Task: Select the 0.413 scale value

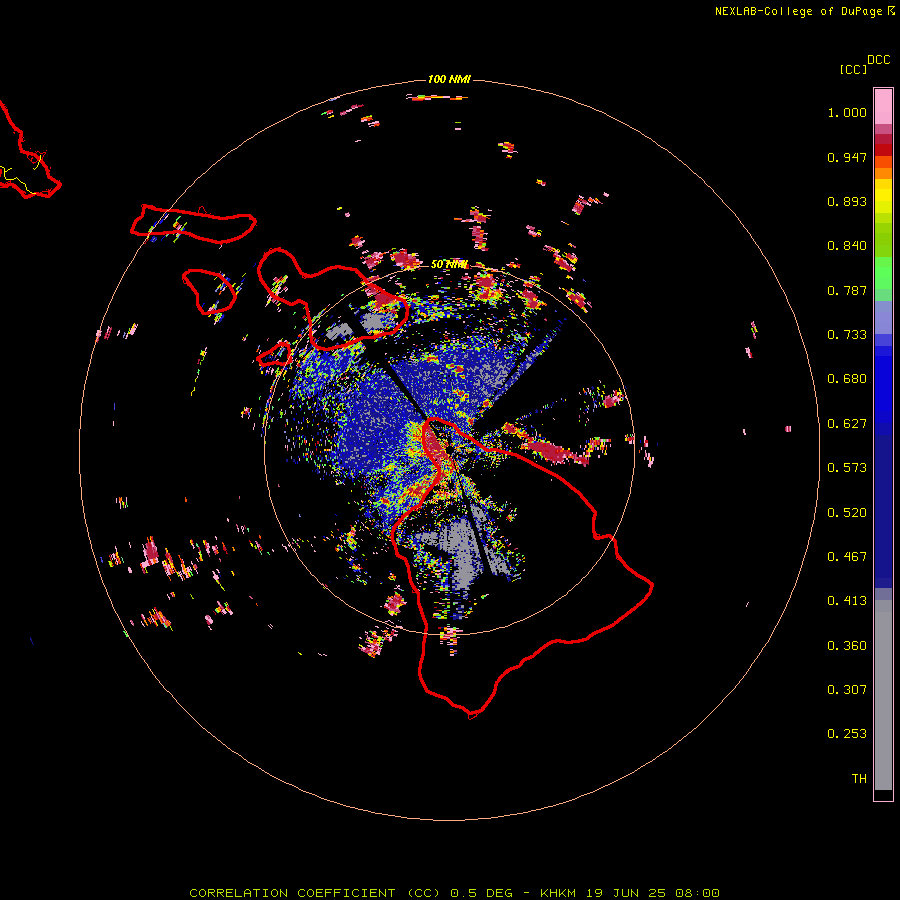Action: coord(847,601)
